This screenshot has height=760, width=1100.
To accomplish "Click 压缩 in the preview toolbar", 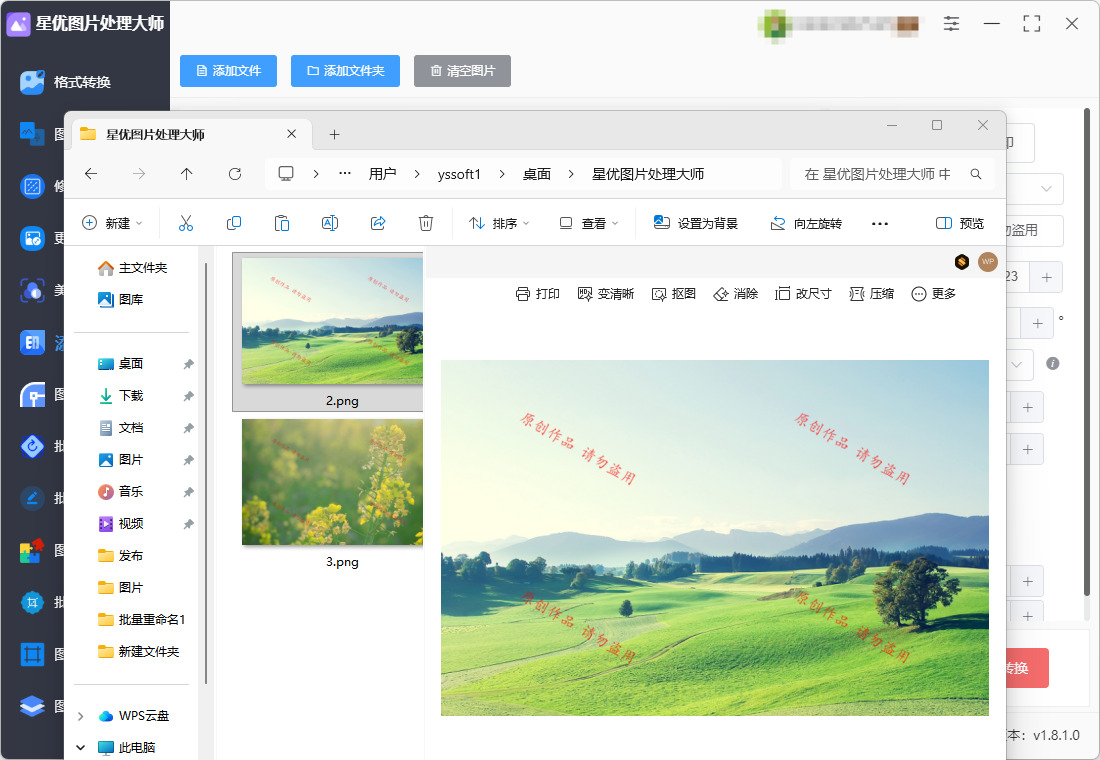I will tap(871, 293).
